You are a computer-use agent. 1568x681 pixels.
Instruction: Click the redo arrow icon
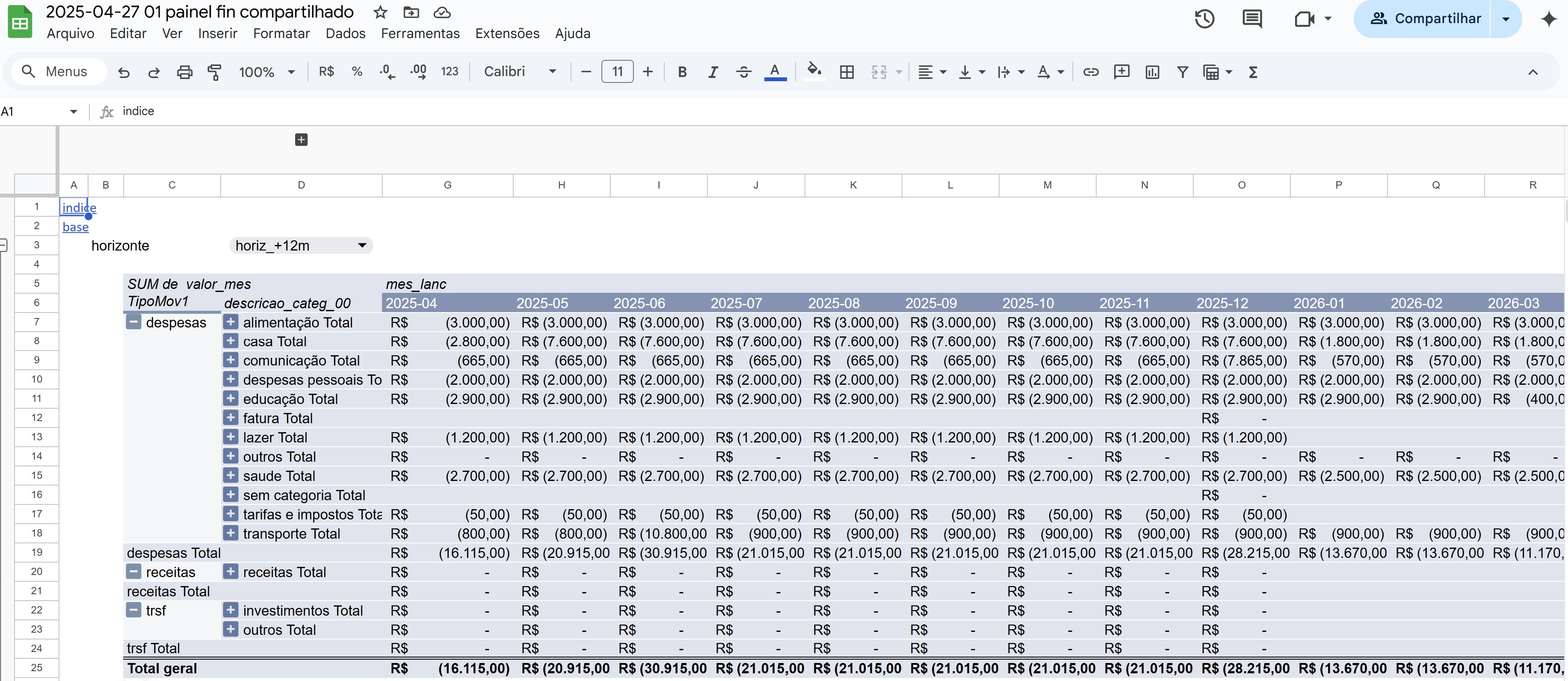(154, 72)
